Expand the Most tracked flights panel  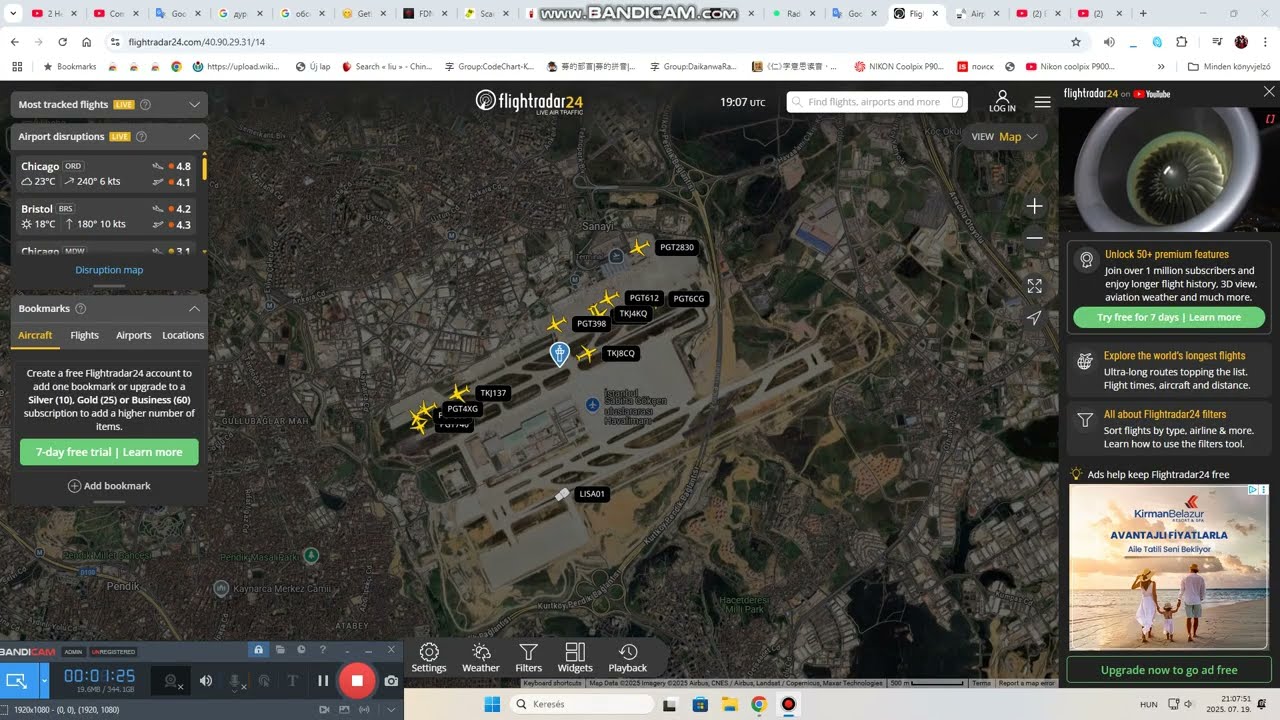[x=194, y=104]
